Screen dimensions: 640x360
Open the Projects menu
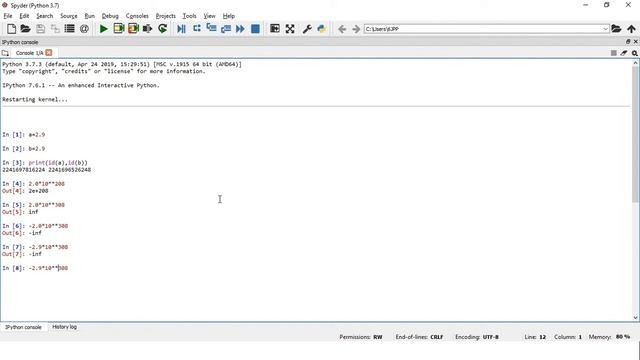point(165,16)
